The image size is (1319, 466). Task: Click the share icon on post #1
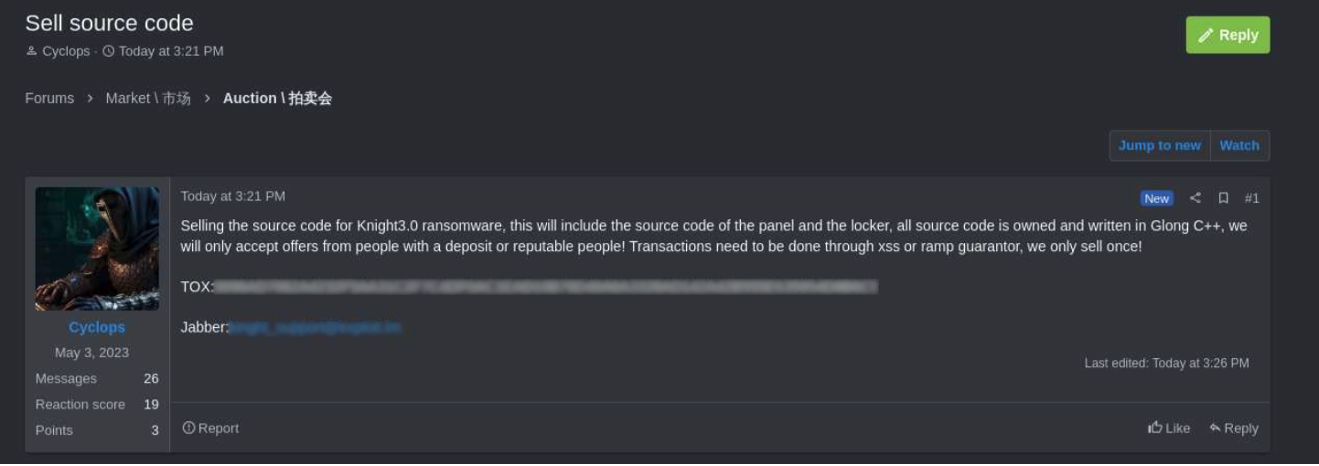(1195, 198)
